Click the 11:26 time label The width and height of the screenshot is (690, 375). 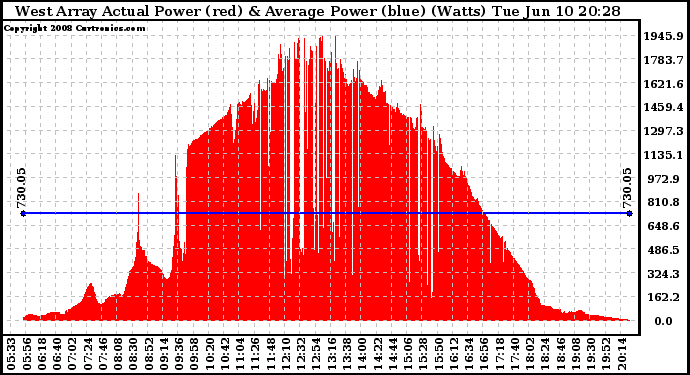point(255,354)
